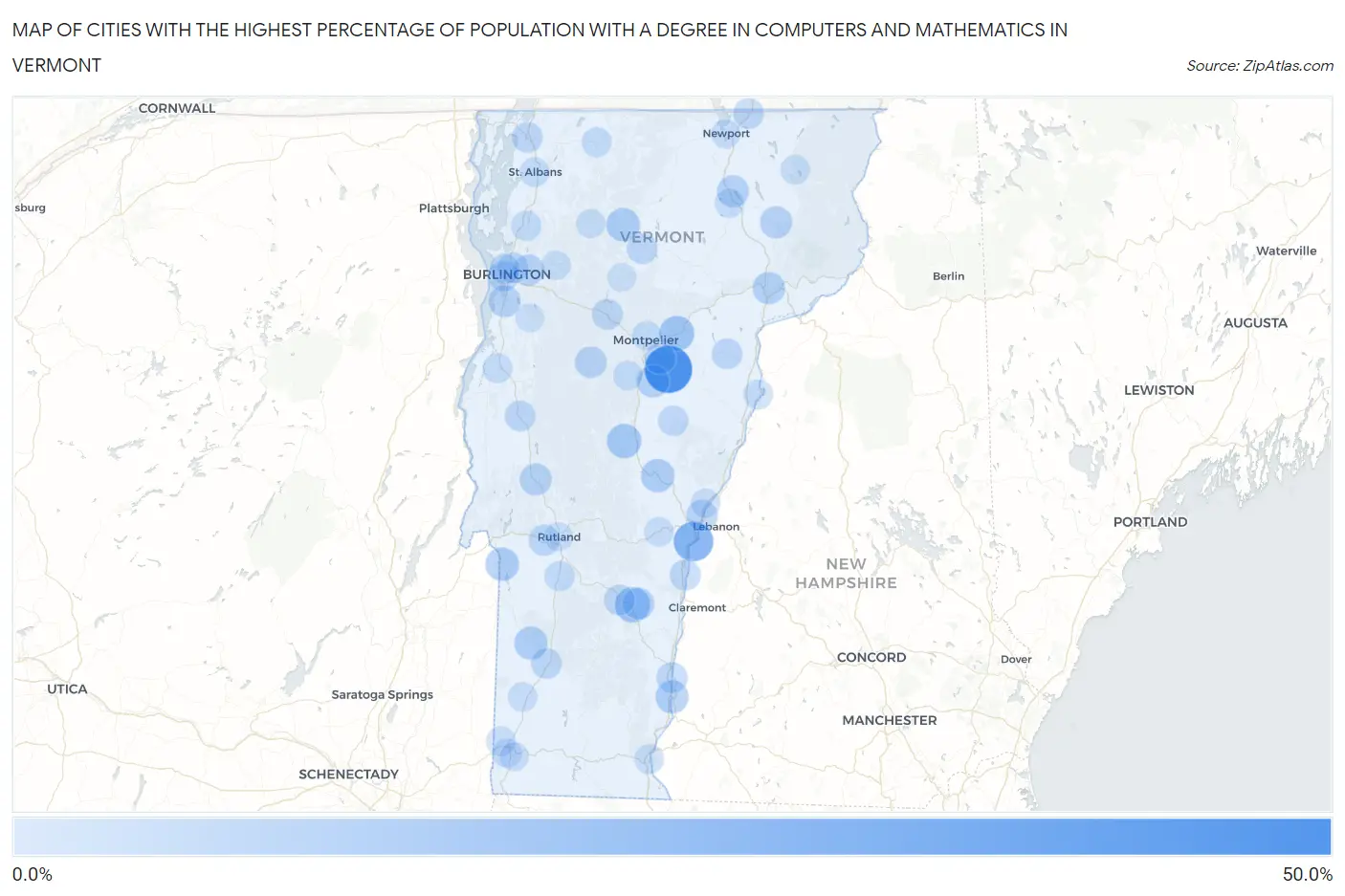Click the AUGUSTA city label
Viewport: 1345px width, 896px height.
tap(1255, 323)
